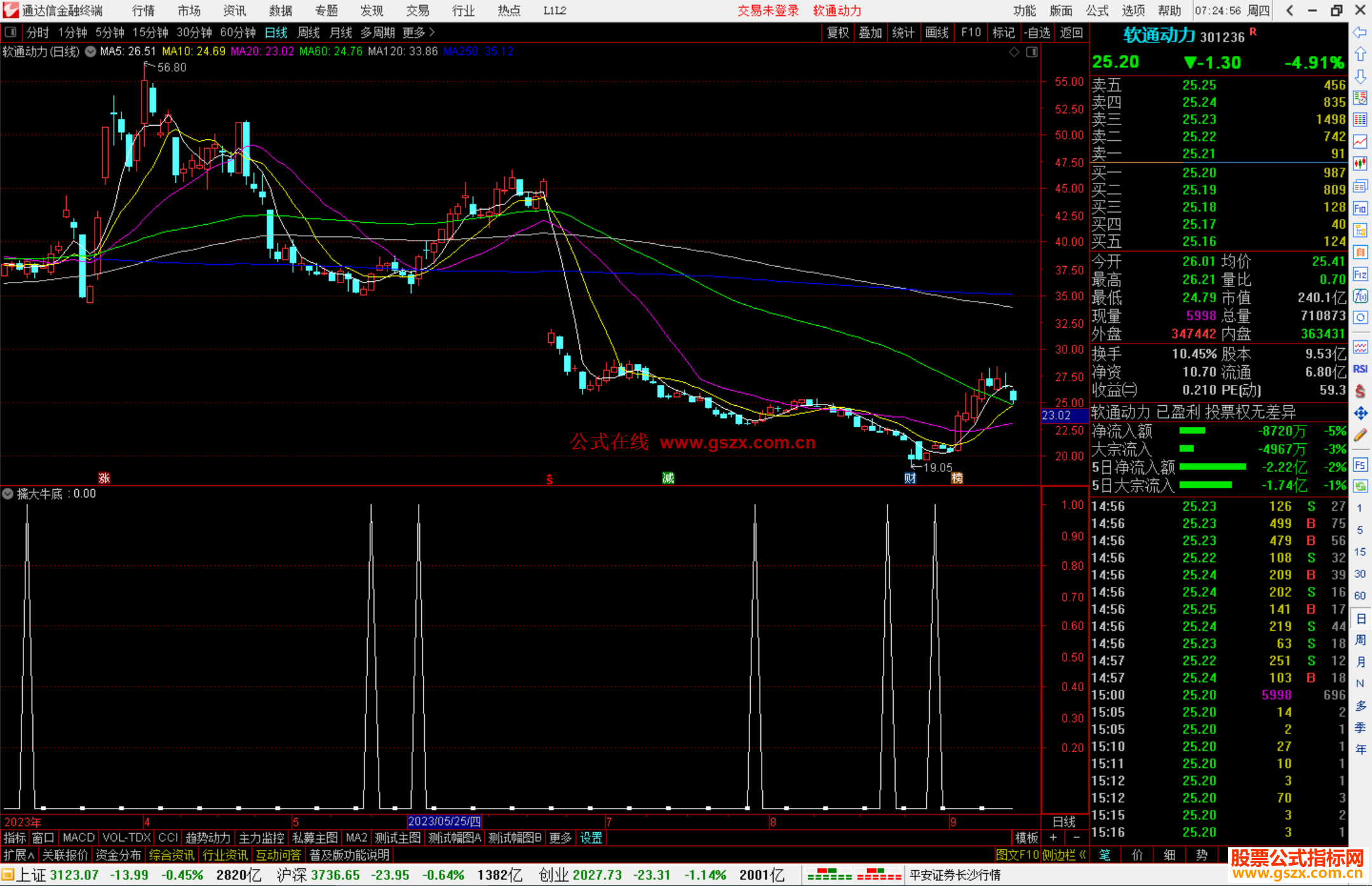Viewport: 1372px width, 886px height.
Task: Click the F10 company info sidebar icon
Action: tap(1360, 208)
